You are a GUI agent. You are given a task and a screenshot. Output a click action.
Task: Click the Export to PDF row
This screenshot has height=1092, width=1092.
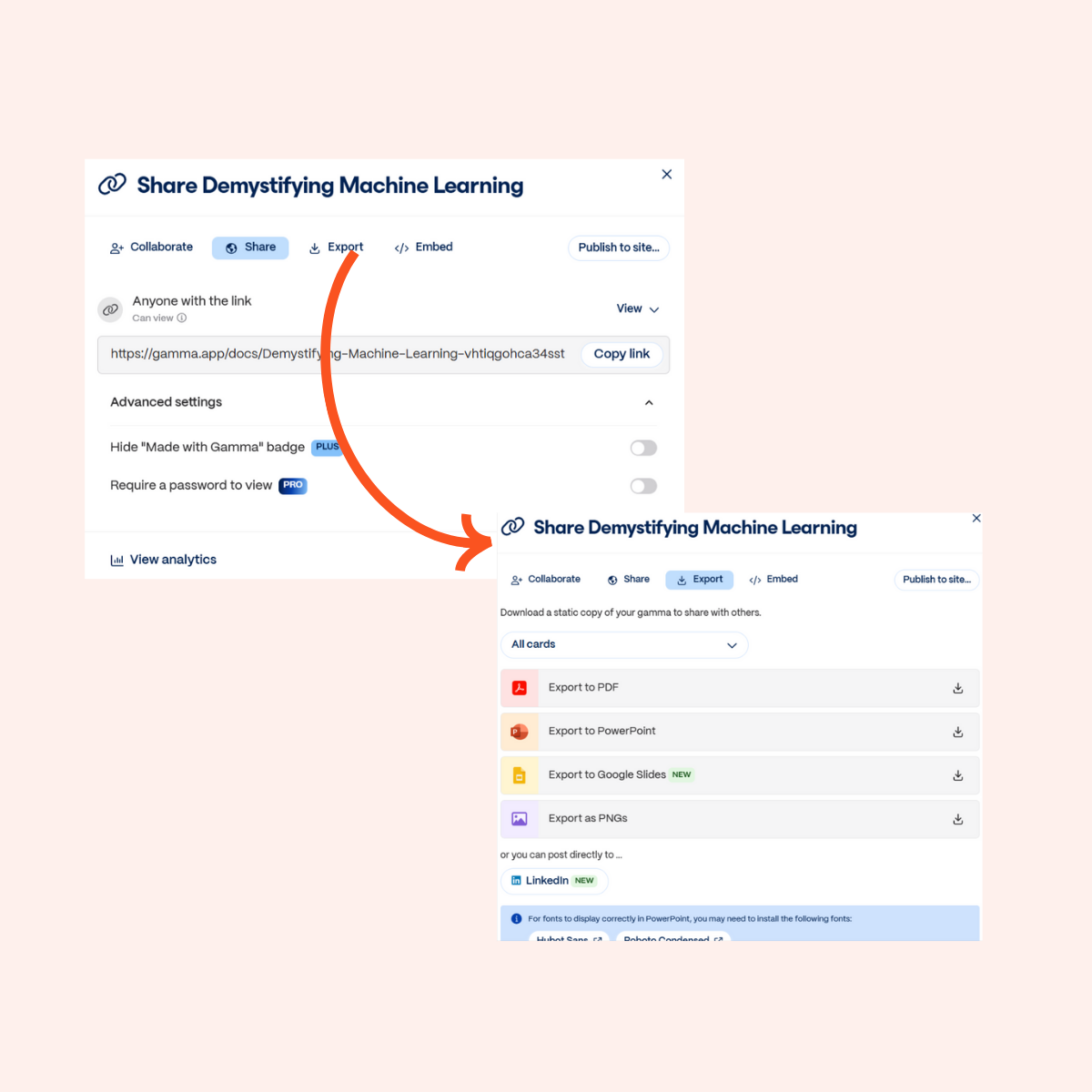click(x=740, y=688)
